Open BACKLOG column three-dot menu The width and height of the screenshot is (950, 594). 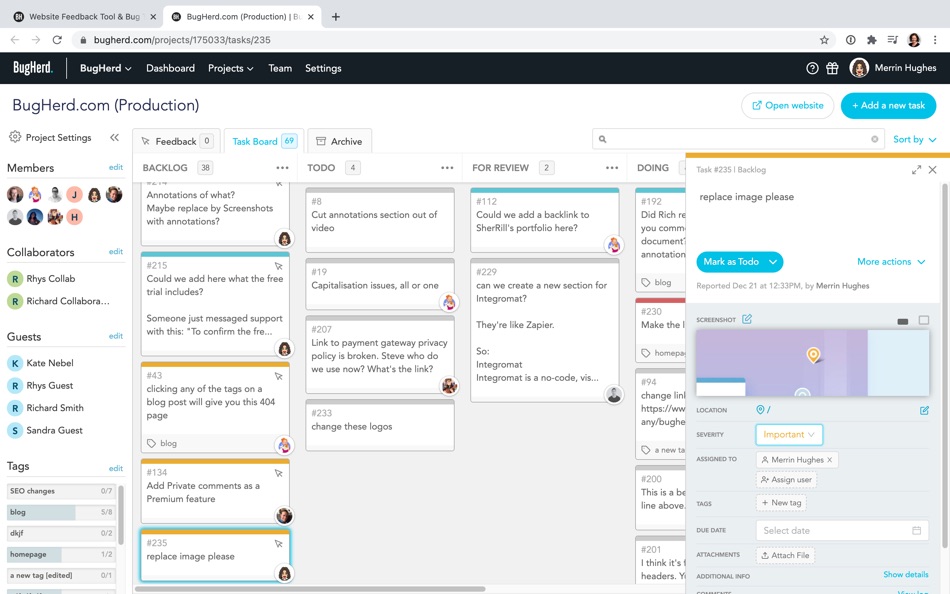(282, 168)
